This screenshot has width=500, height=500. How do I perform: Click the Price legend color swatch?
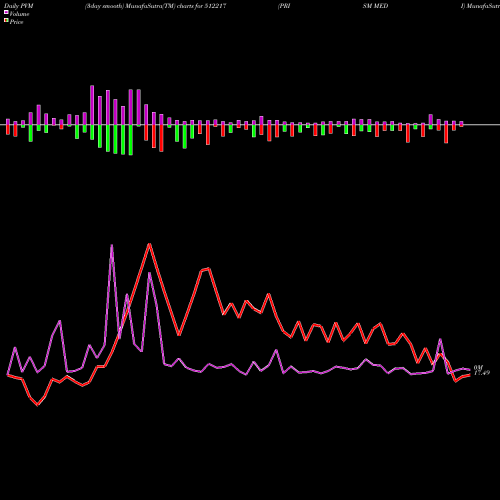click(6, 21)
